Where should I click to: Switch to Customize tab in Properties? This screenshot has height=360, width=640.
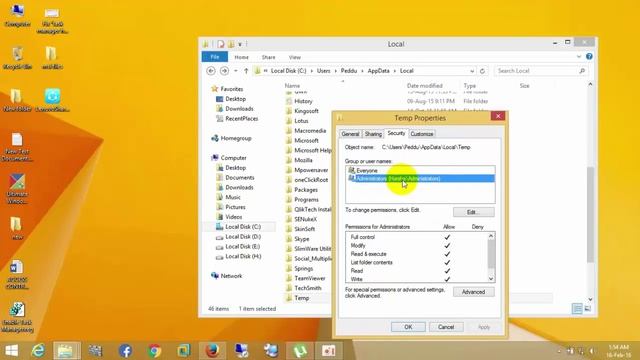click(x=422, y=134)
